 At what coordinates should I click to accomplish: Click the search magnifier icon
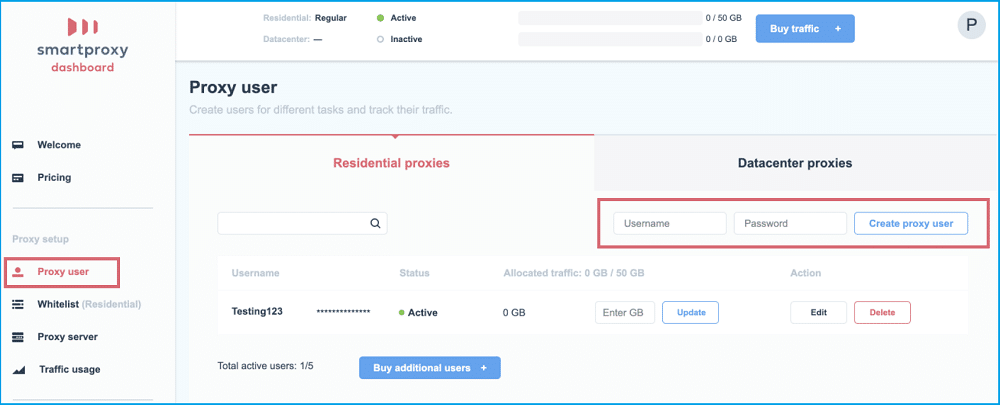pos(376,223)
